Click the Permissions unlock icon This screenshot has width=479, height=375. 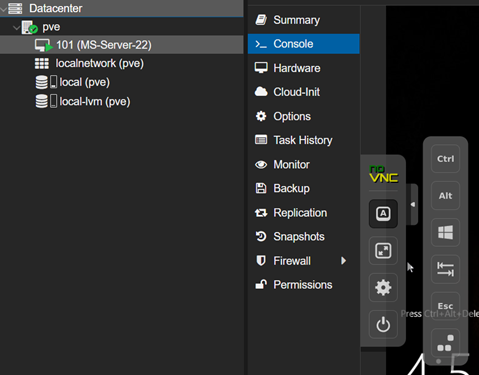coord(261,284)
